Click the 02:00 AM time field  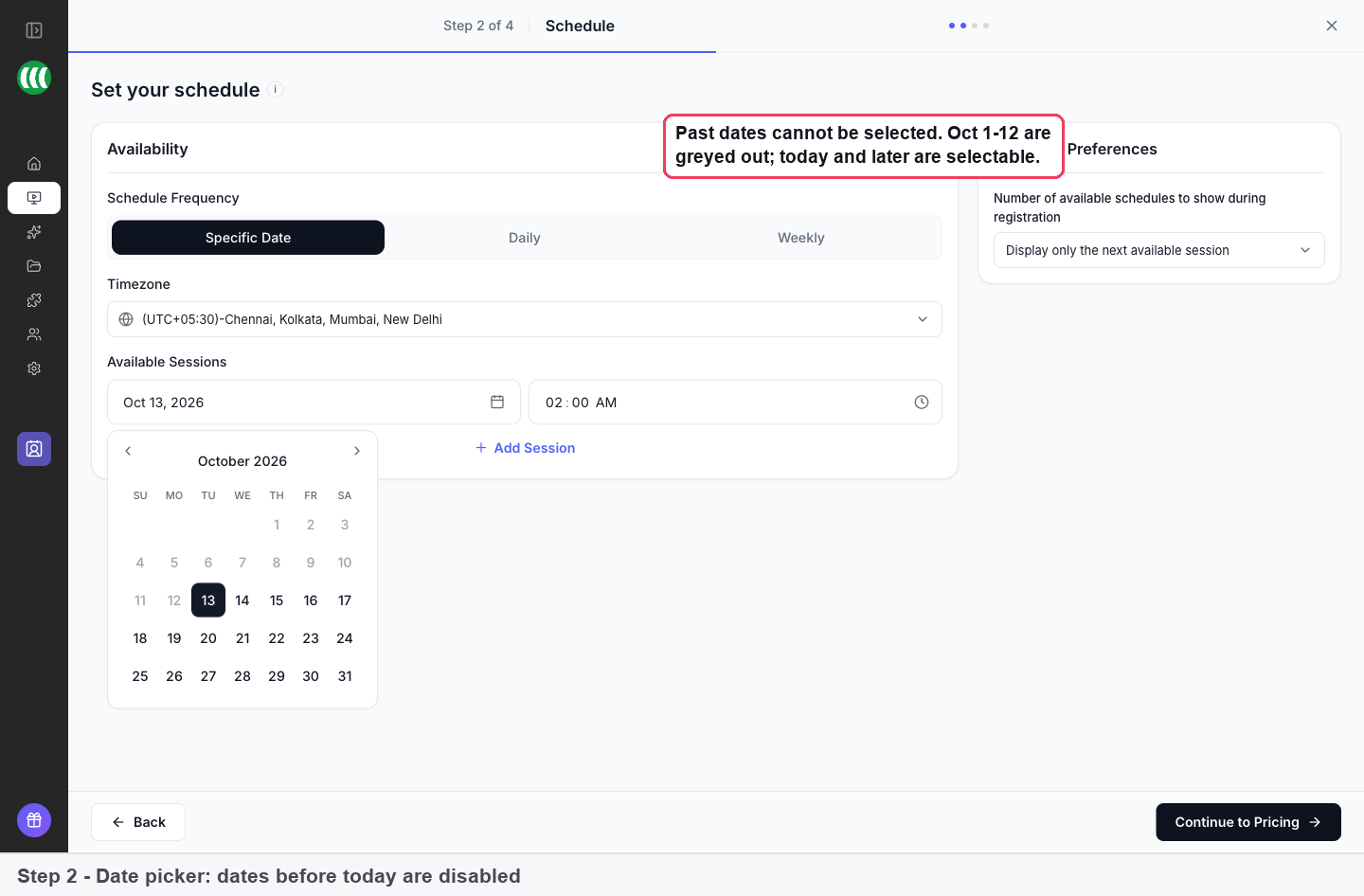(x=735, y=403)
